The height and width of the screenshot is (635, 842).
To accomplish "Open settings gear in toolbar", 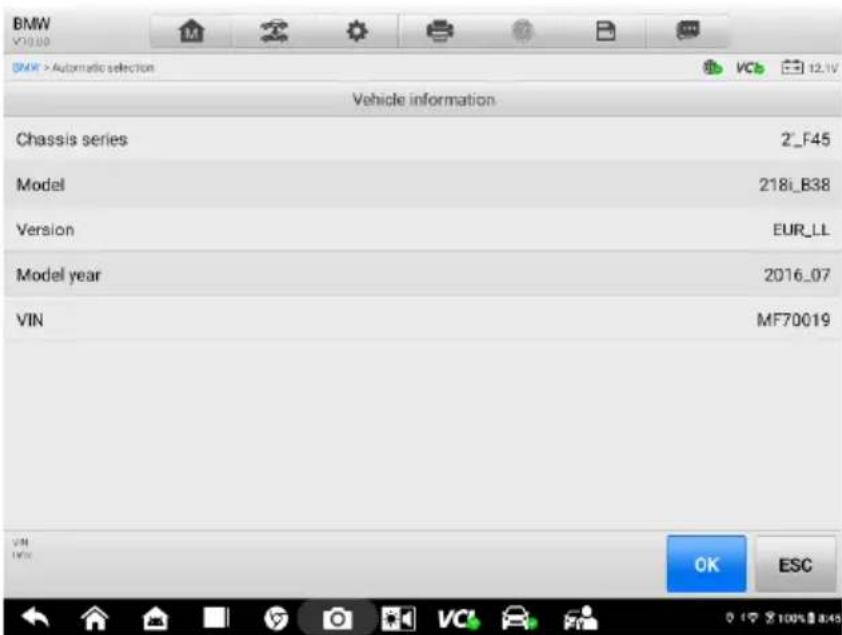I will (x=357, y=31).
